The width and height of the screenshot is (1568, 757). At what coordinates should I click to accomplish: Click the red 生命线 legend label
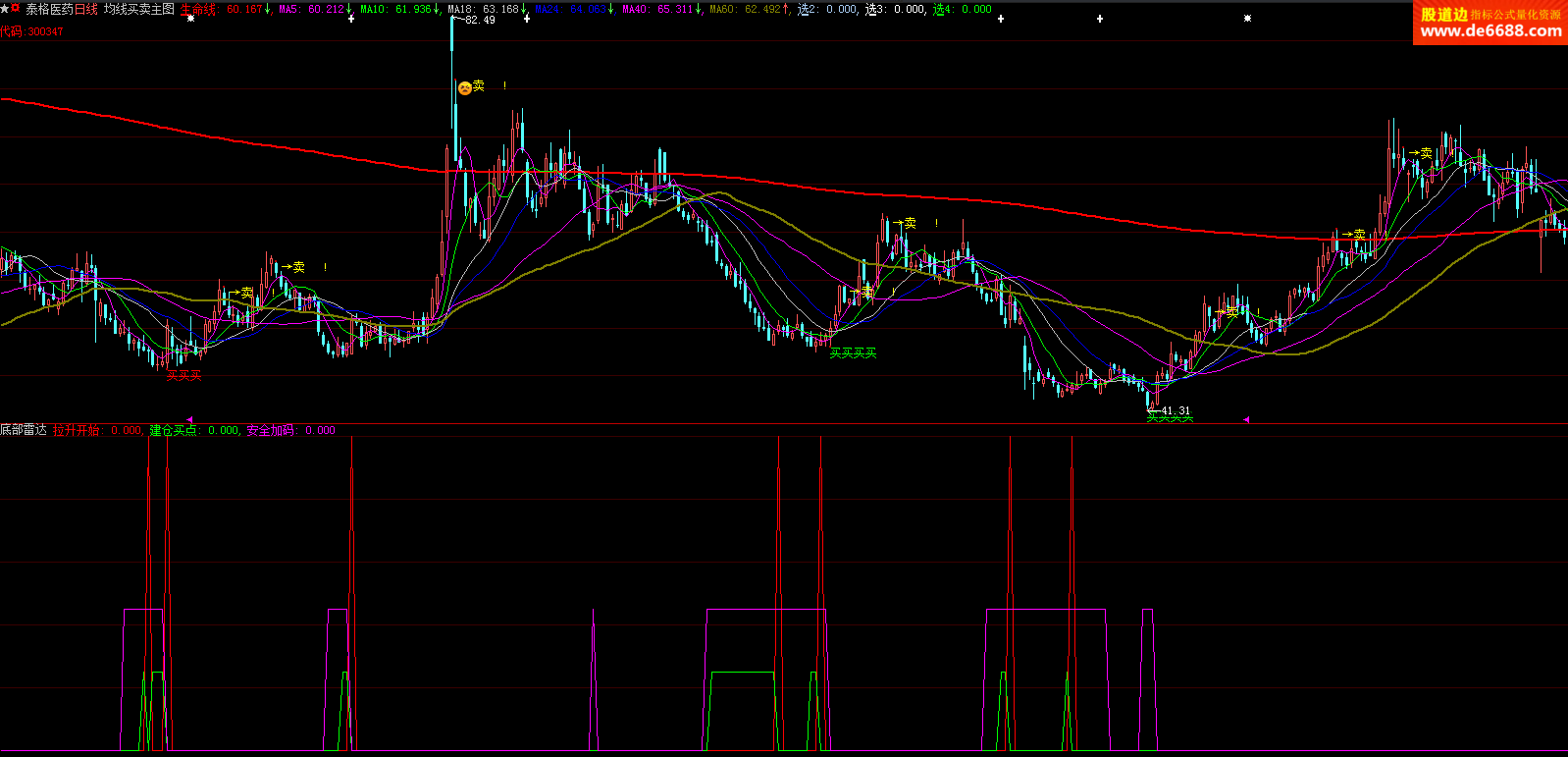(199, 9)
